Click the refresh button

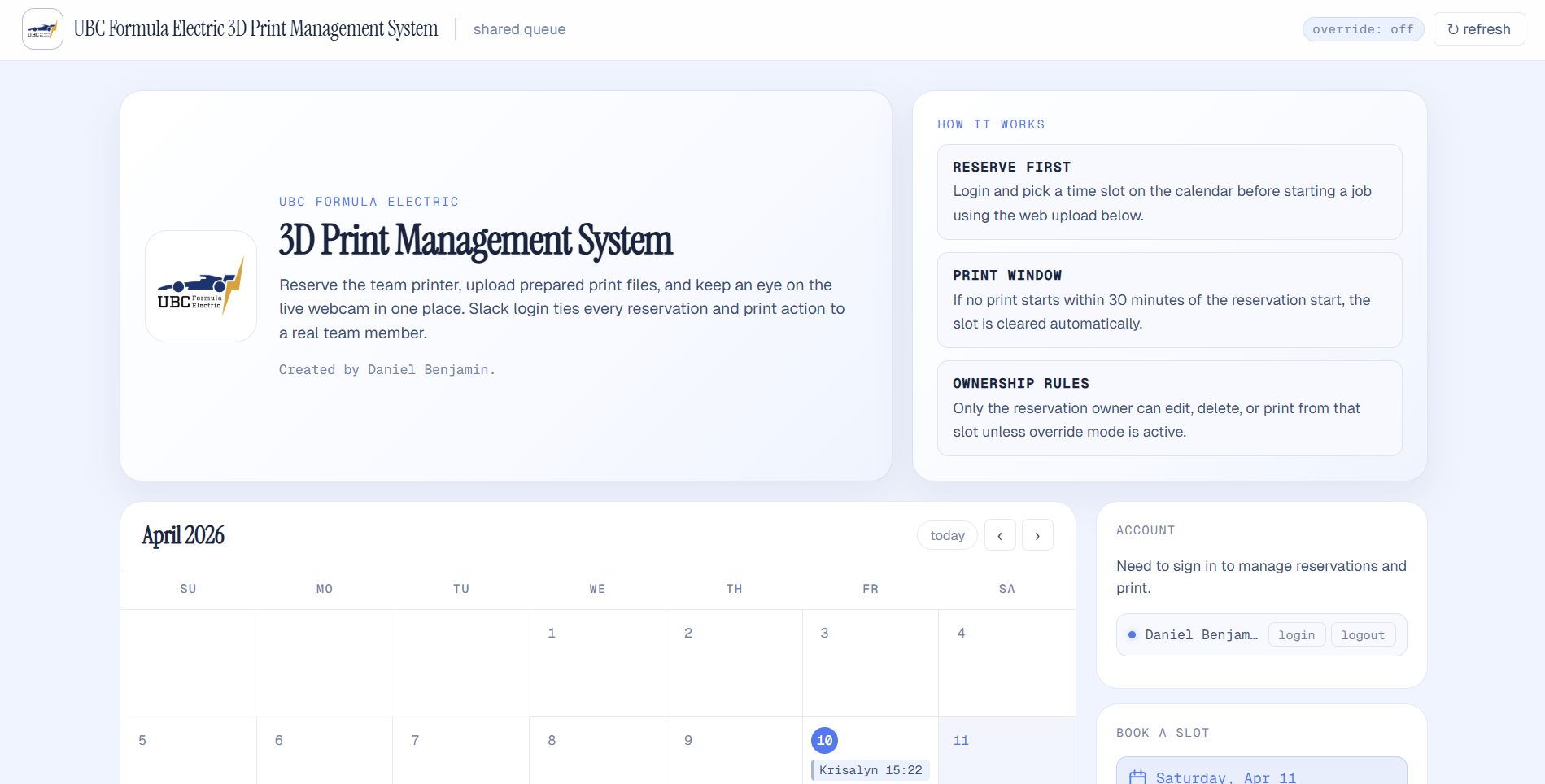pyautogui.click(x=1478, y=29)
